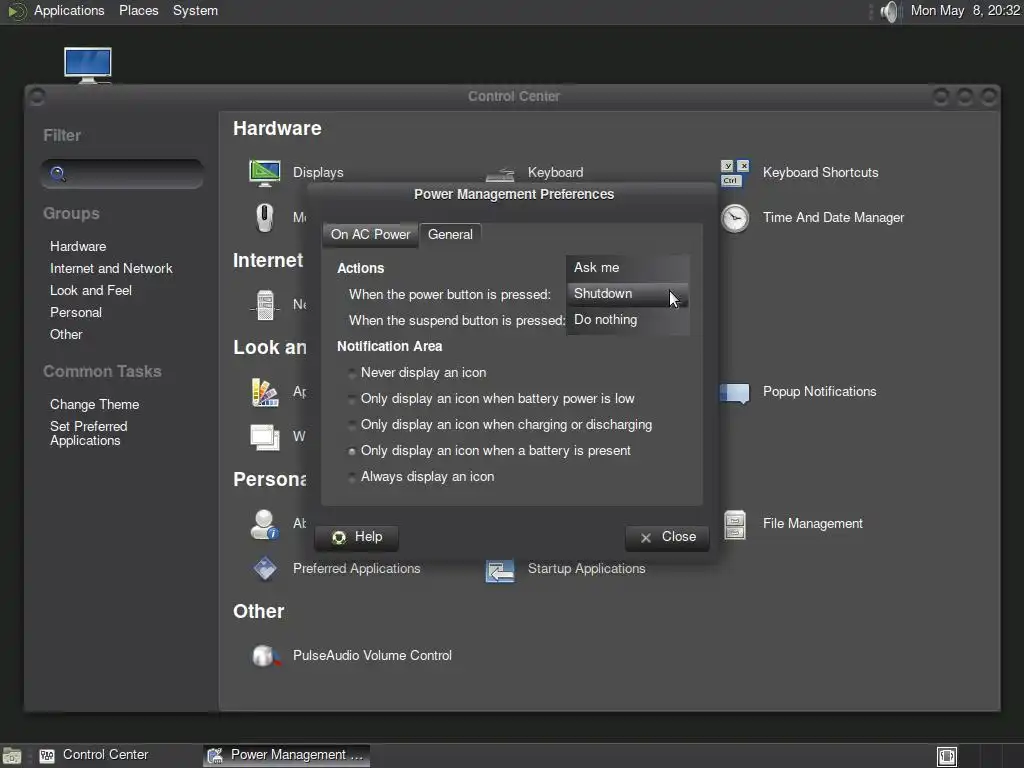The image size is (1024, 768).
Task: Open the System menu
Action: (x=195, y=11)
